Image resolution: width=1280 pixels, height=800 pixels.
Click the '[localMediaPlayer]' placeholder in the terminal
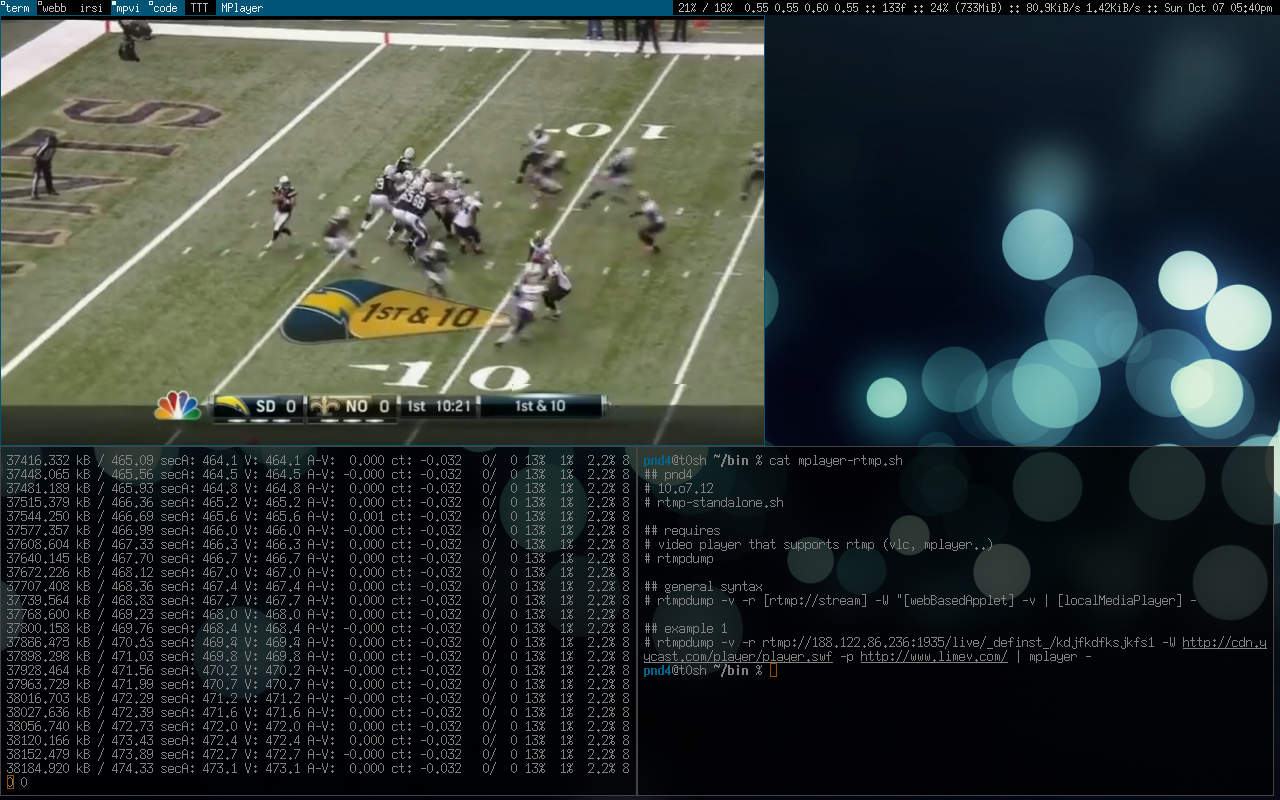(x=1118, y=601)
